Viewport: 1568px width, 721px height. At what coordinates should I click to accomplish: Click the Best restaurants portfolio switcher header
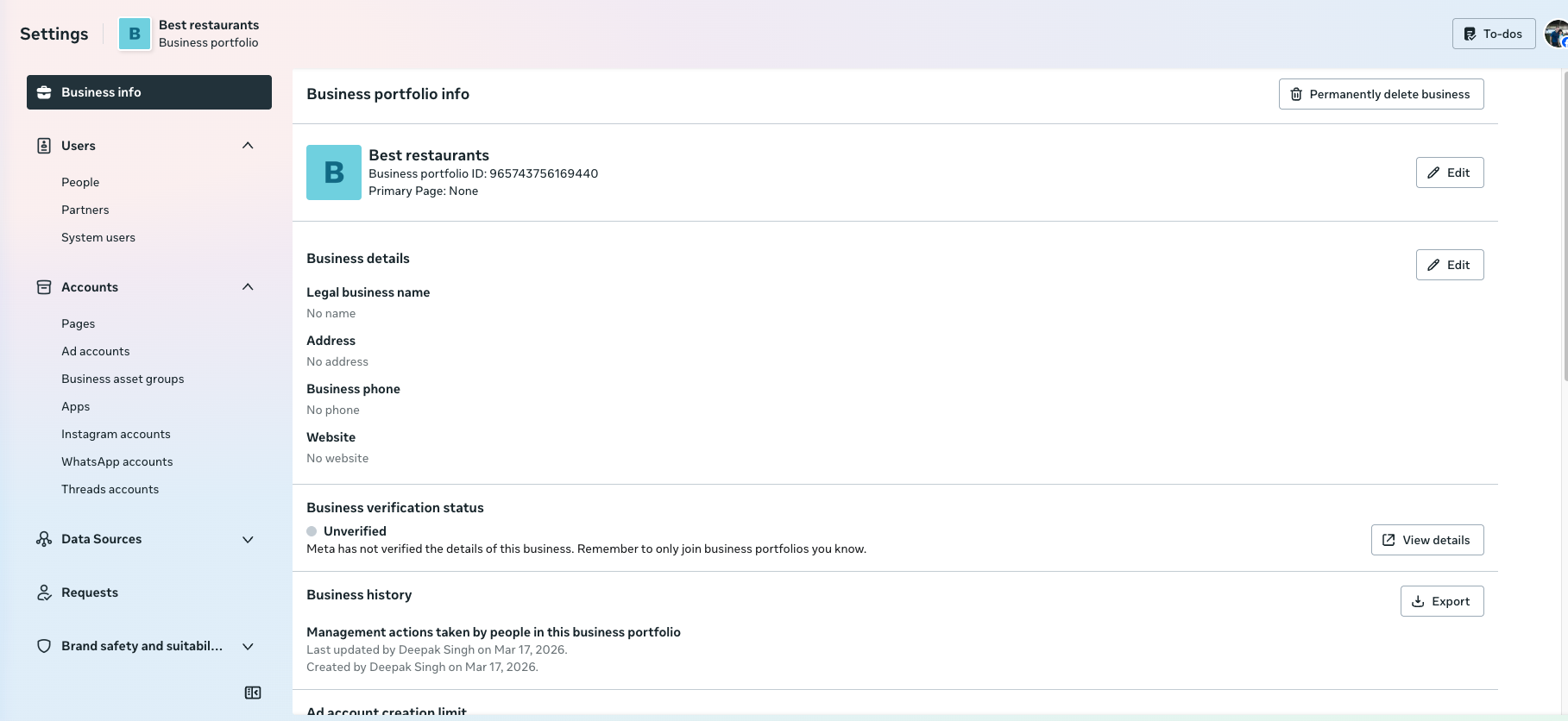[x=189, y=34]
